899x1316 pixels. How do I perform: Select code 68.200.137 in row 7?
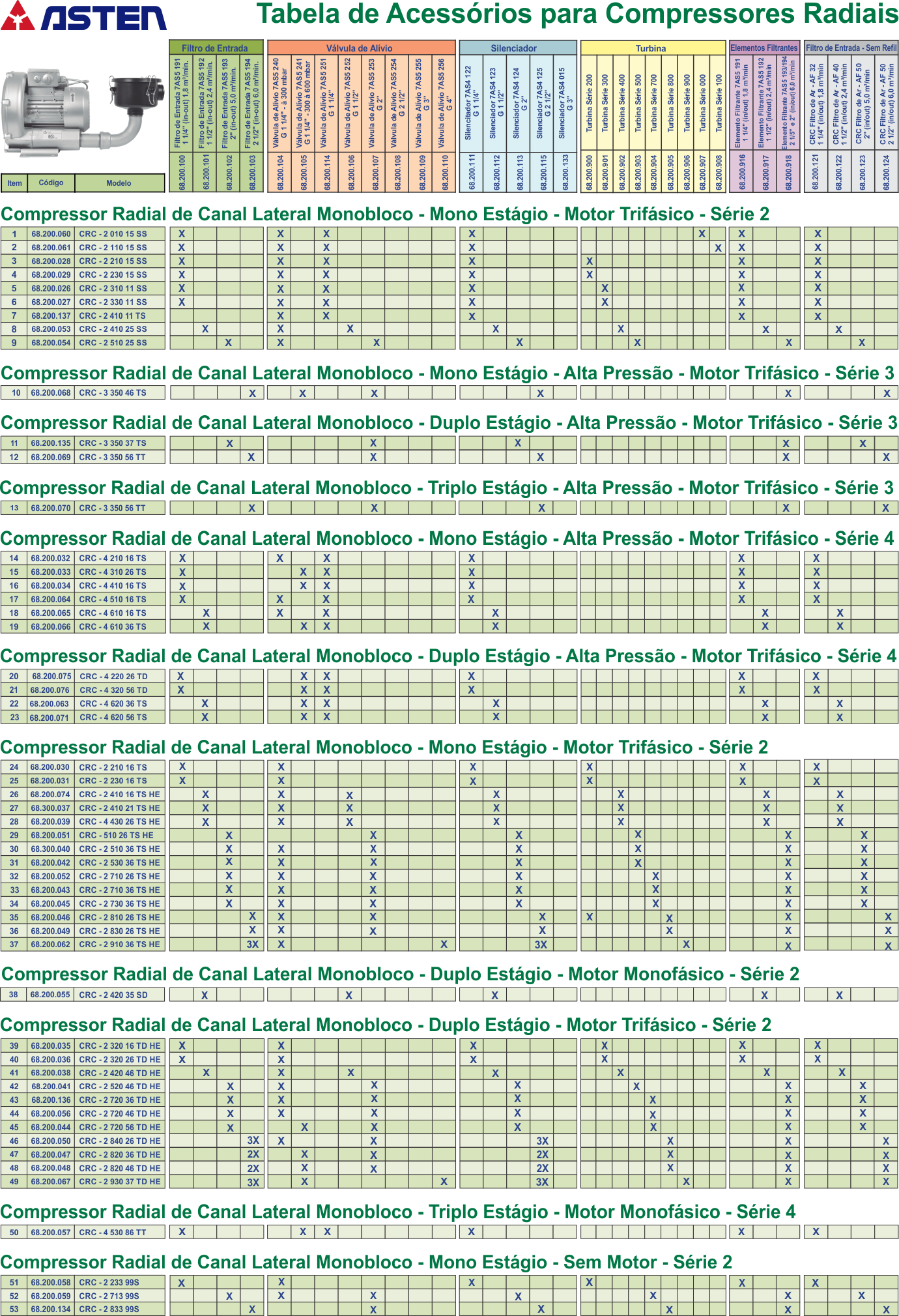pyautogui.click(x=51, y=315)
